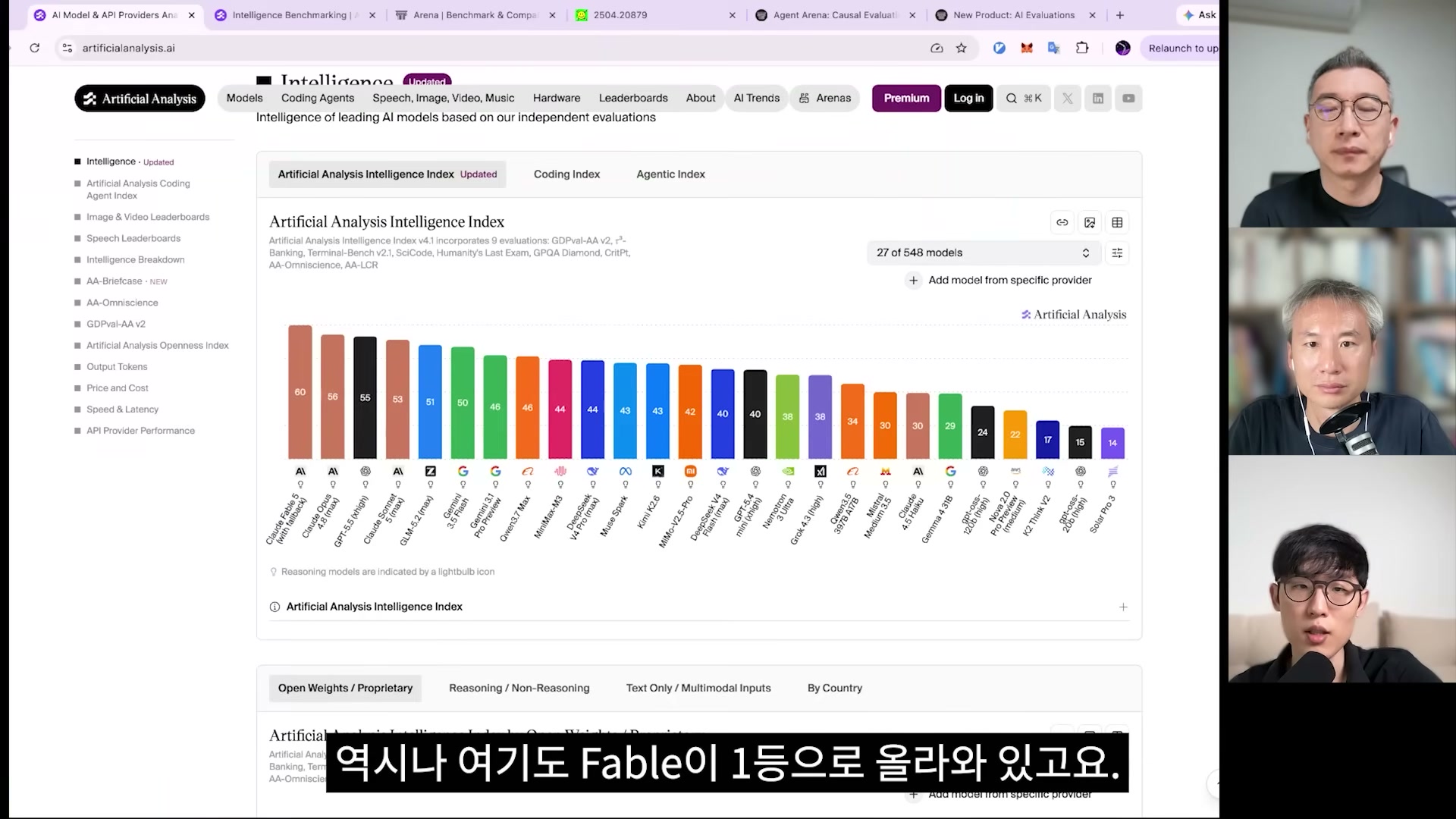Go to AI Trends page
This screenshot has height=819, width=1456.
(757, 98)
